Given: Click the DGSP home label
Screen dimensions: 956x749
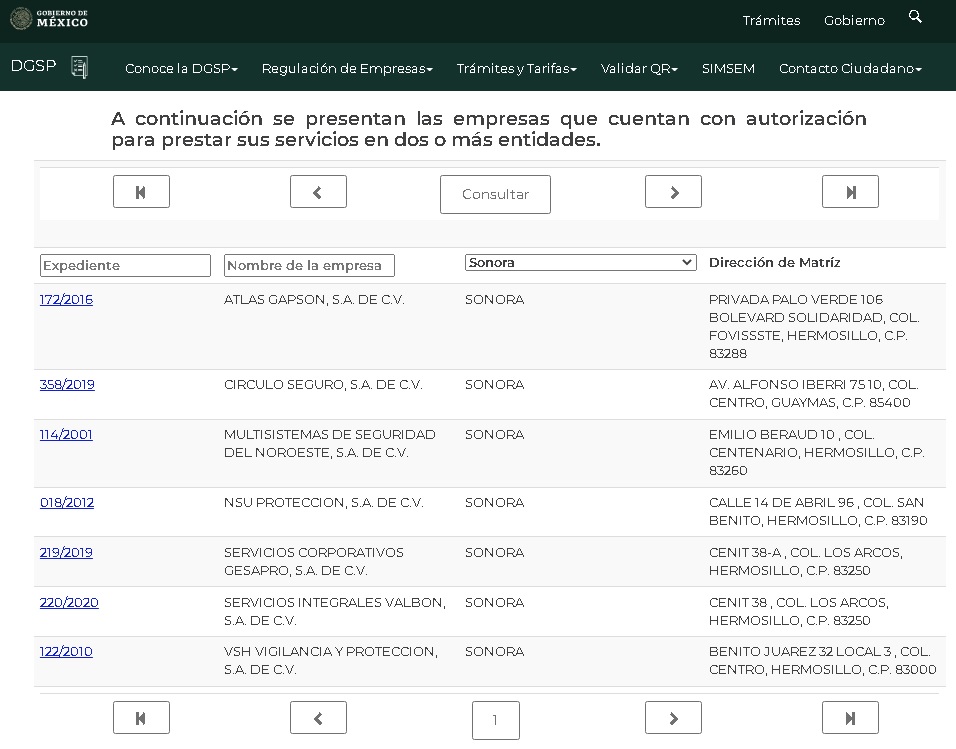Looking at the screenshot, I should (34, 66).
